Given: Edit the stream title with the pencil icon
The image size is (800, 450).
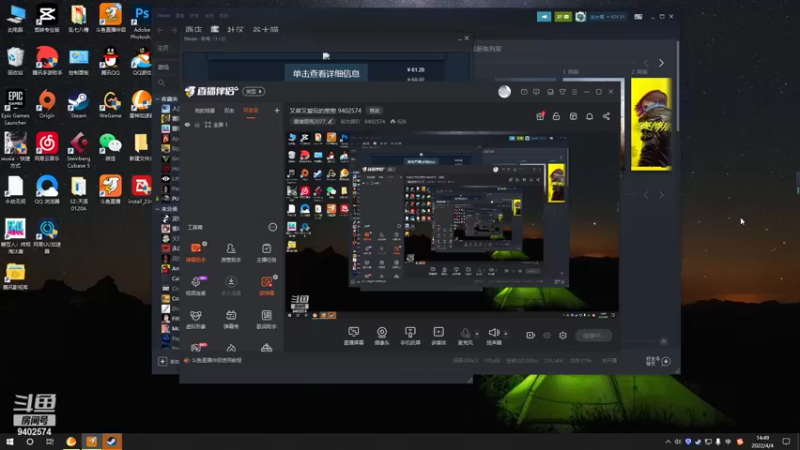Looking at the screenshot, I should point(330,121).
